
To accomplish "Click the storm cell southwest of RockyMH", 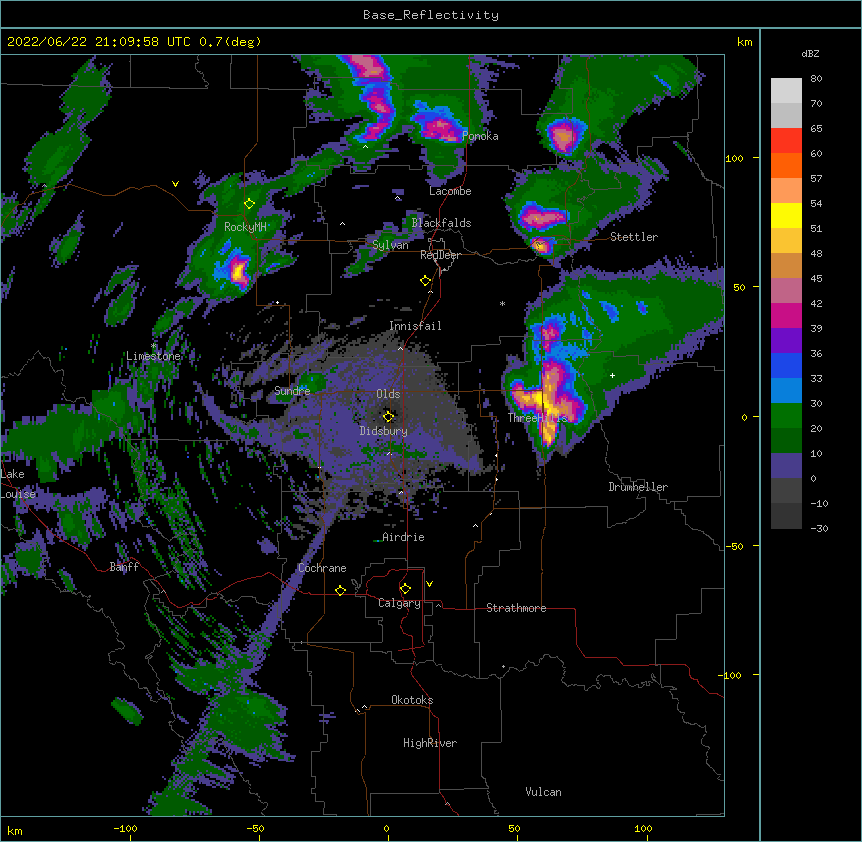I will pos(239,270).
